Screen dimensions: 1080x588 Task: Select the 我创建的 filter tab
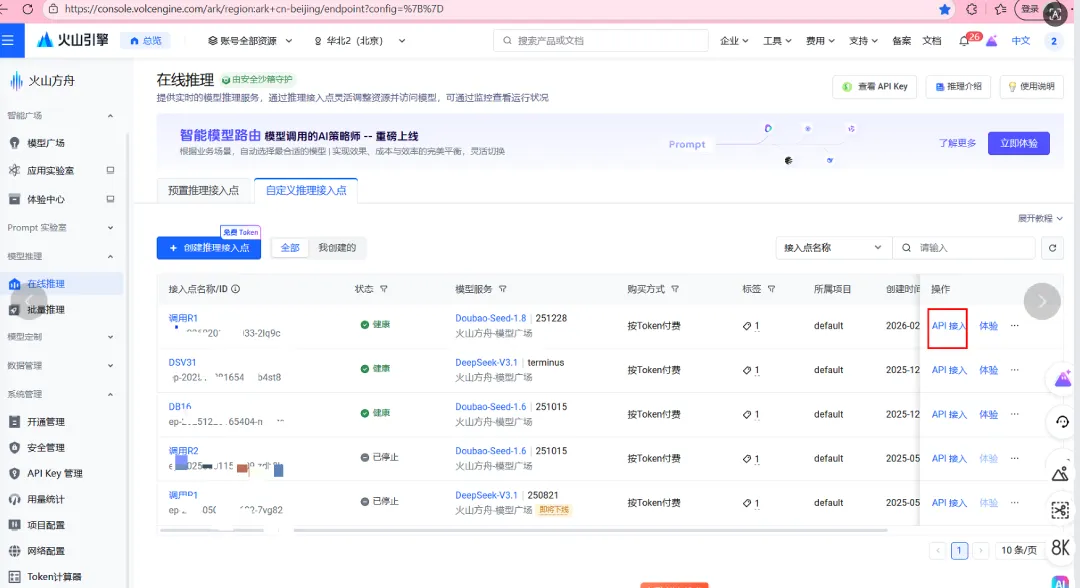[337, 248]
